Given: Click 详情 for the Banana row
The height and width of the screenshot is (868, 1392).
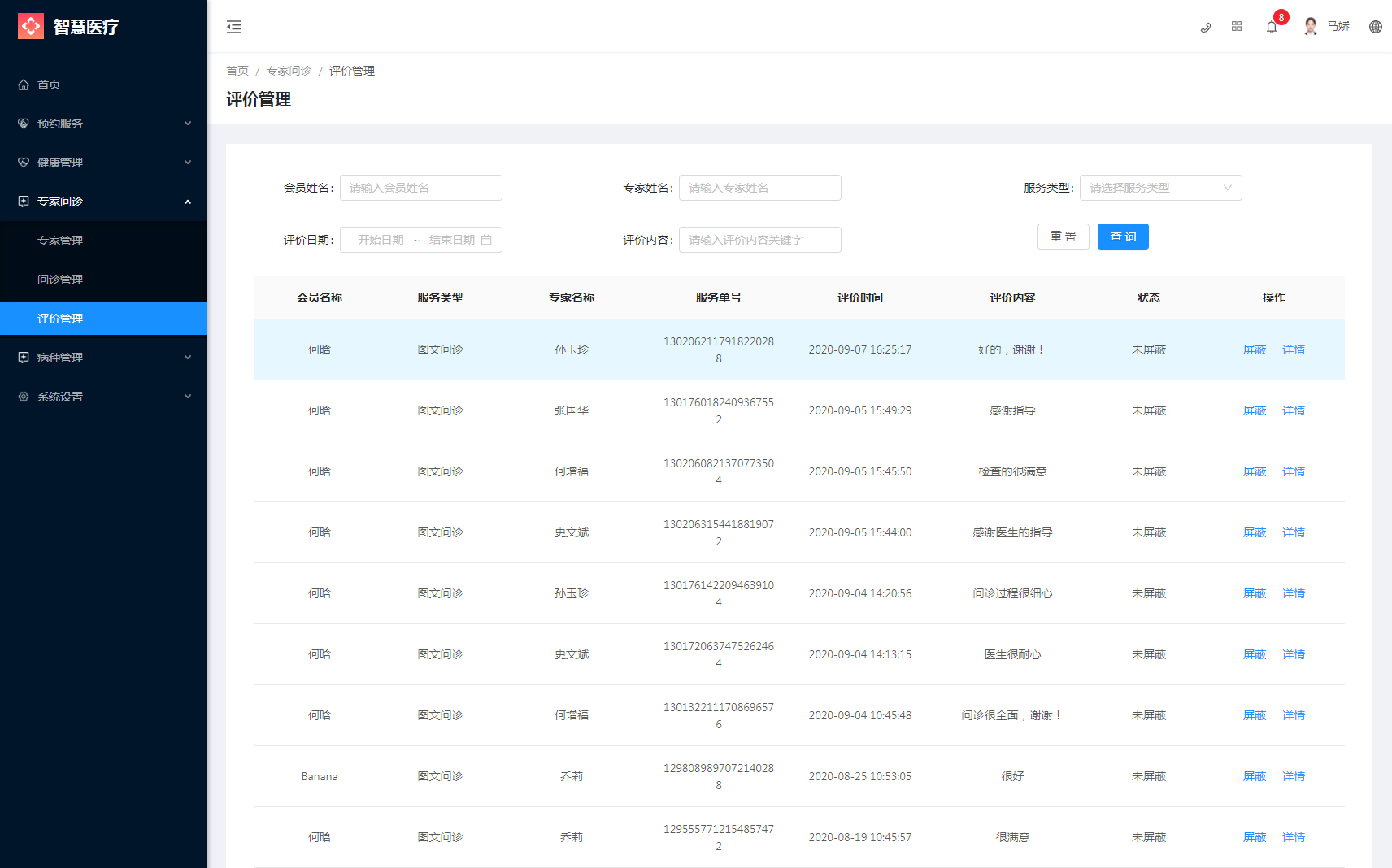Looking at the screenshot, I should pos(1294,776).
